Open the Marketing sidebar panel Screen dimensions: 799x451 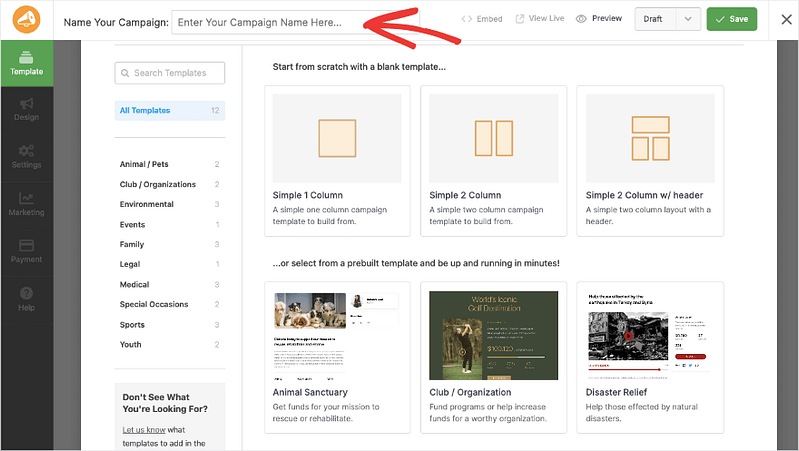pyautogui.click(x=26, y=204)
